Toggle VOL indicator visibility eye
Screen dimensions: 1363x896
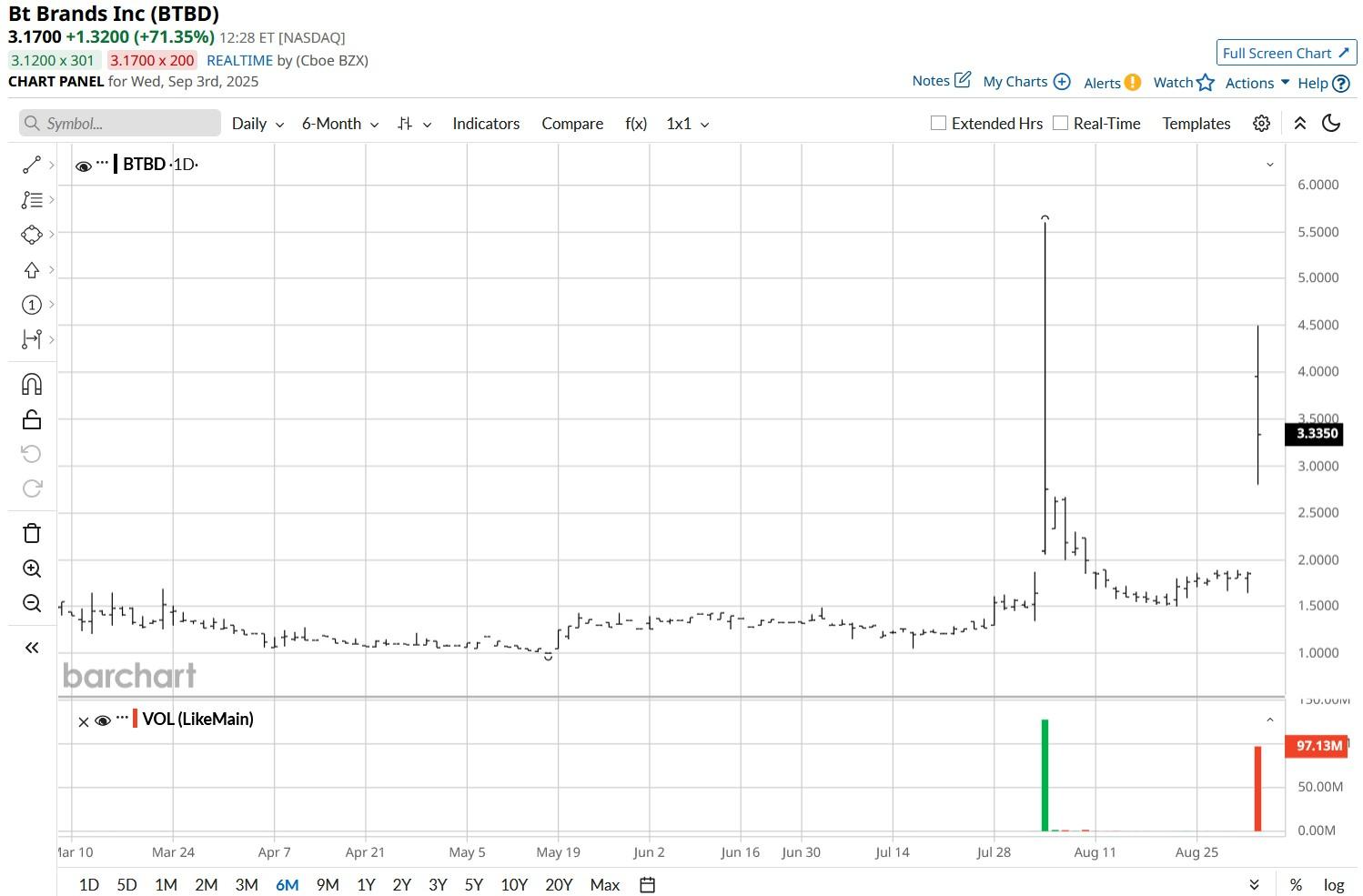click(103, 720)
